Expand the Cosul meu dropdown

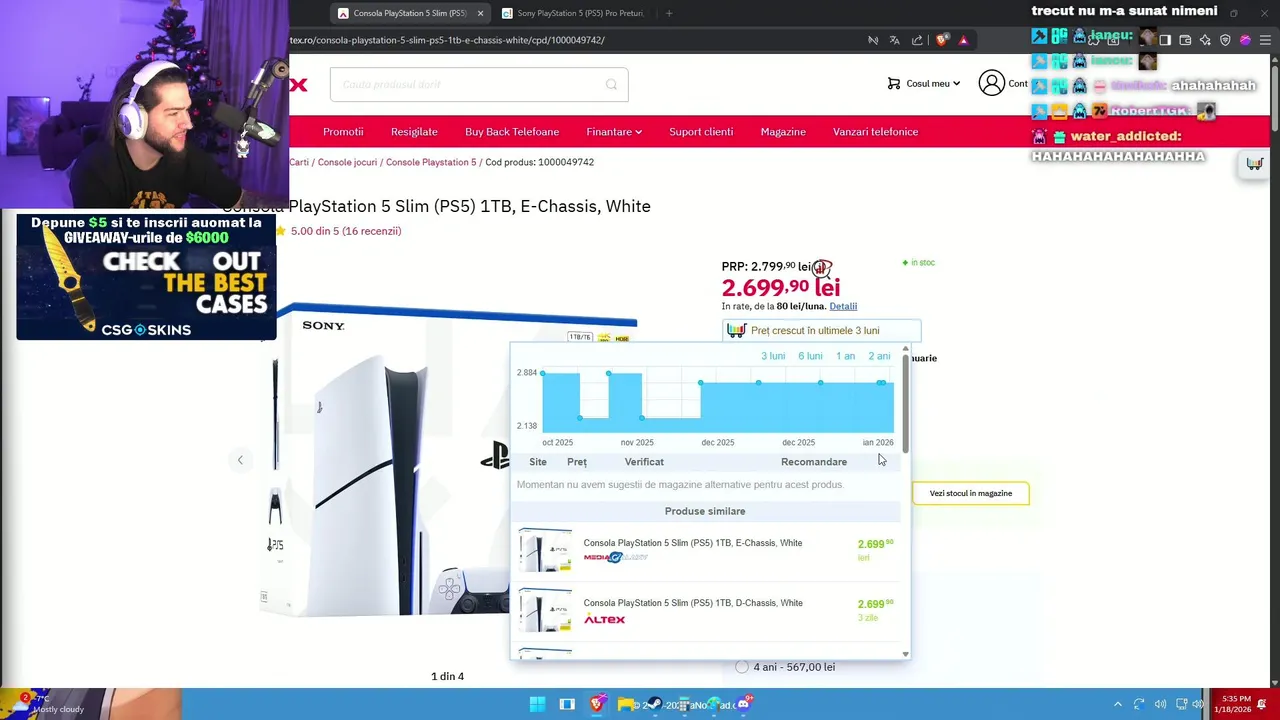point(933,84)
